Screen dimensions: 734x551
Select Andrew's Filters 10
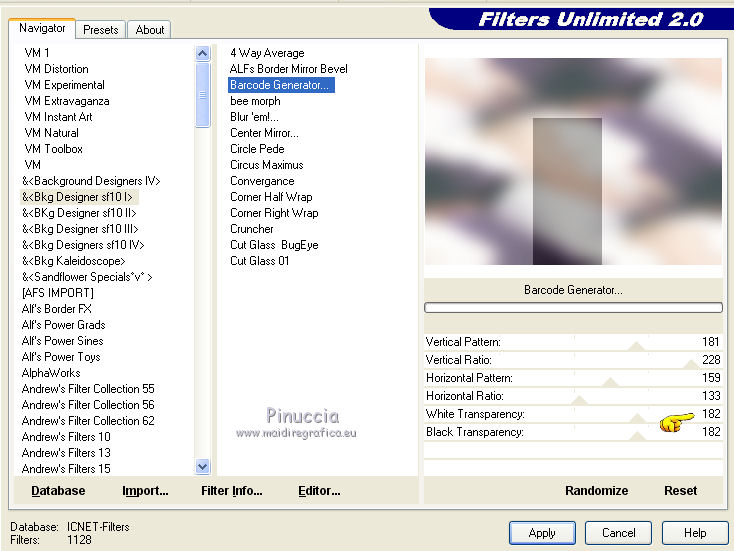66,437
